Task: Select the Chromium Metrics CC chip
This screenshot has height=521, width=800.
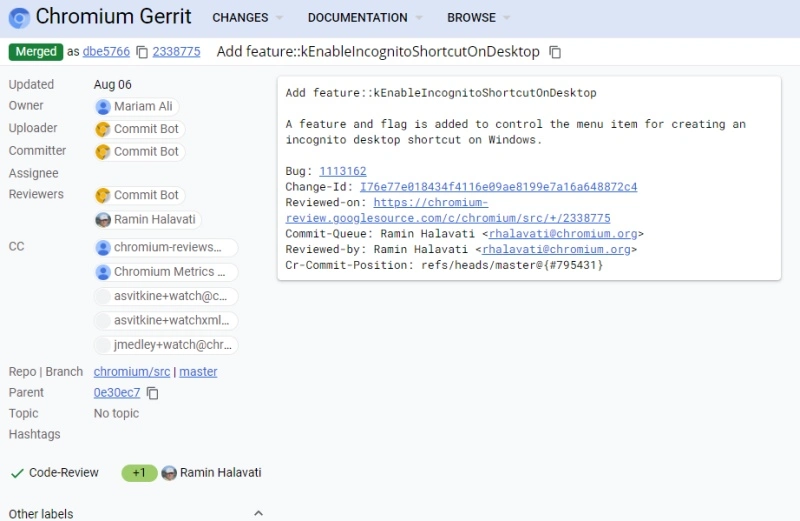Action: pyautogui.click(x=166, y=272)
